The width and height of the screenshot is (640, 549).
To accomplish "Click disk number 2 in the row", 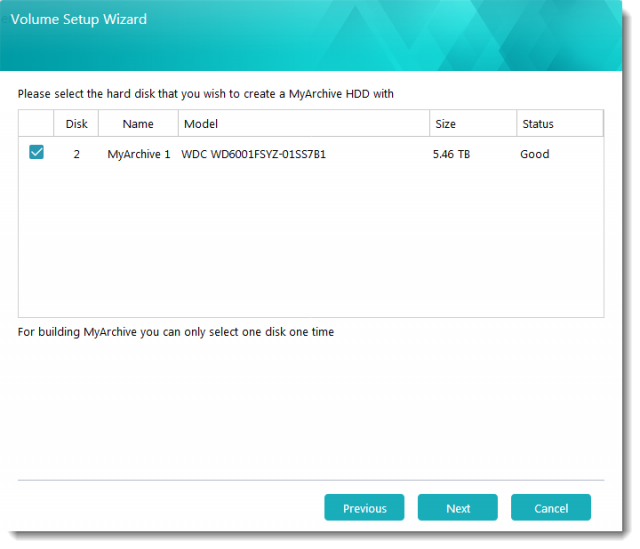I will coord(77,154).
